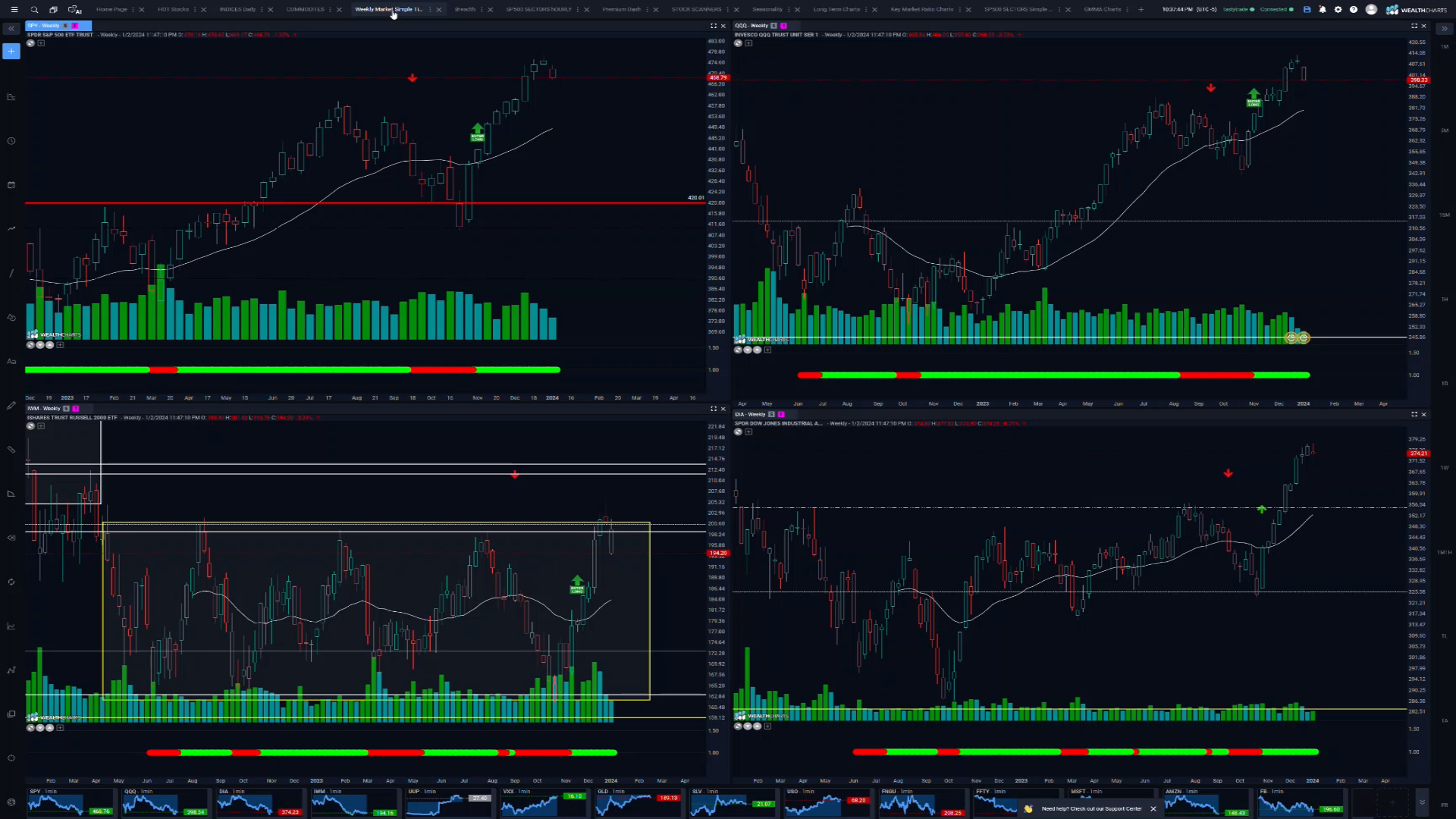Open options menu for HOT Stocks tab
Screen dimensions: 1456x819
coord(195,10)
